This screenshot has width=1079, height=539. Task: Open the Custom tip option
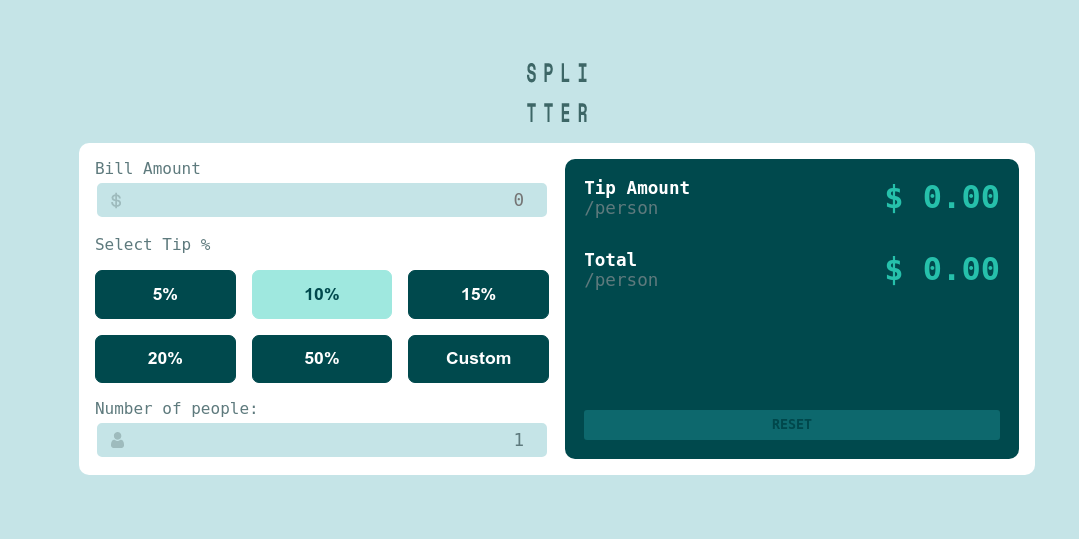478,359
